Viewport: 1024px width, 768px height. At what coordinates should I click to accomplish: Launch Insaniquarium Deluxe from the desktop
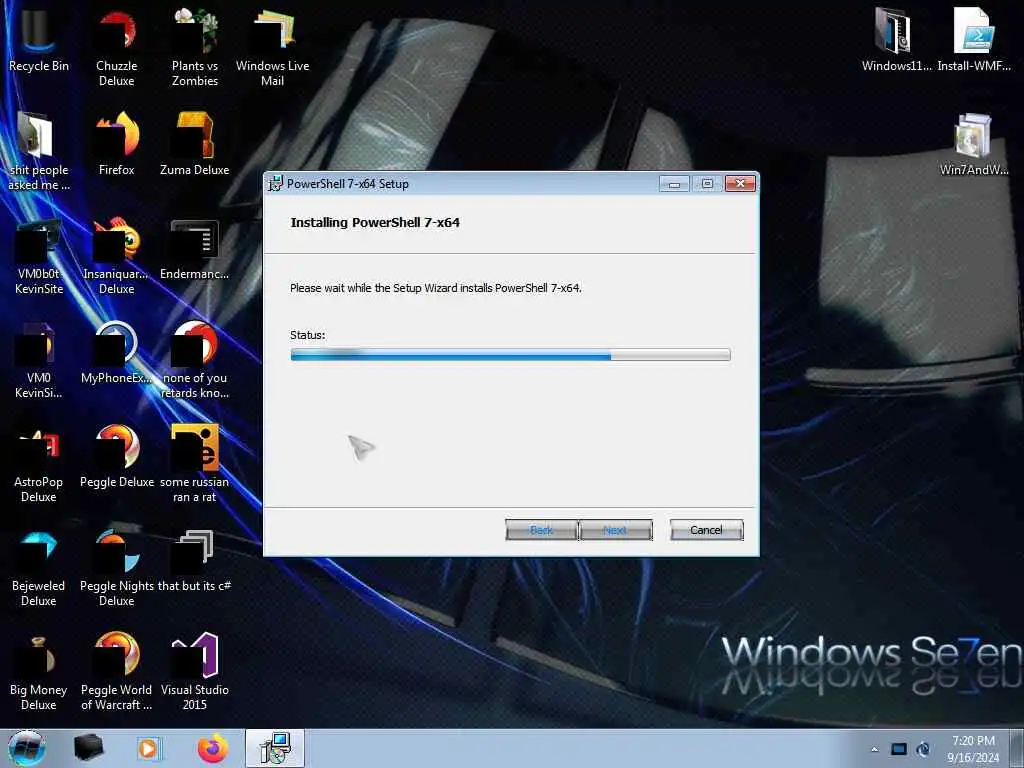116,256
